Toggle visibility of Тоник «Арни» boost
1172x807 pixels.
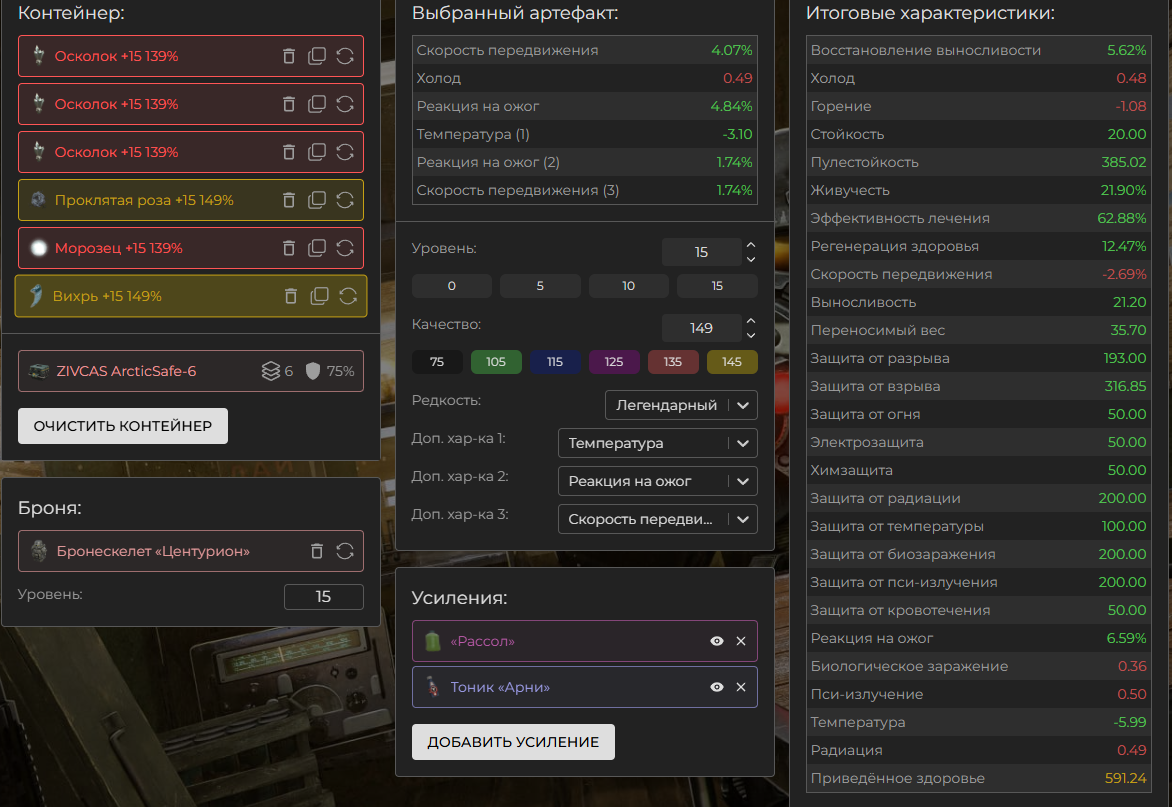click(717, 687)
